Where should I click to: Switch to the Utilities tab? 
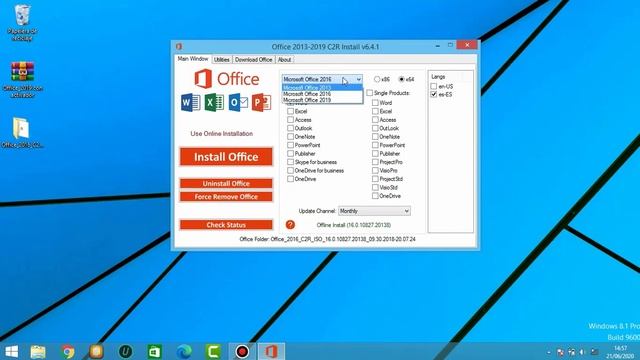(222, 60)
